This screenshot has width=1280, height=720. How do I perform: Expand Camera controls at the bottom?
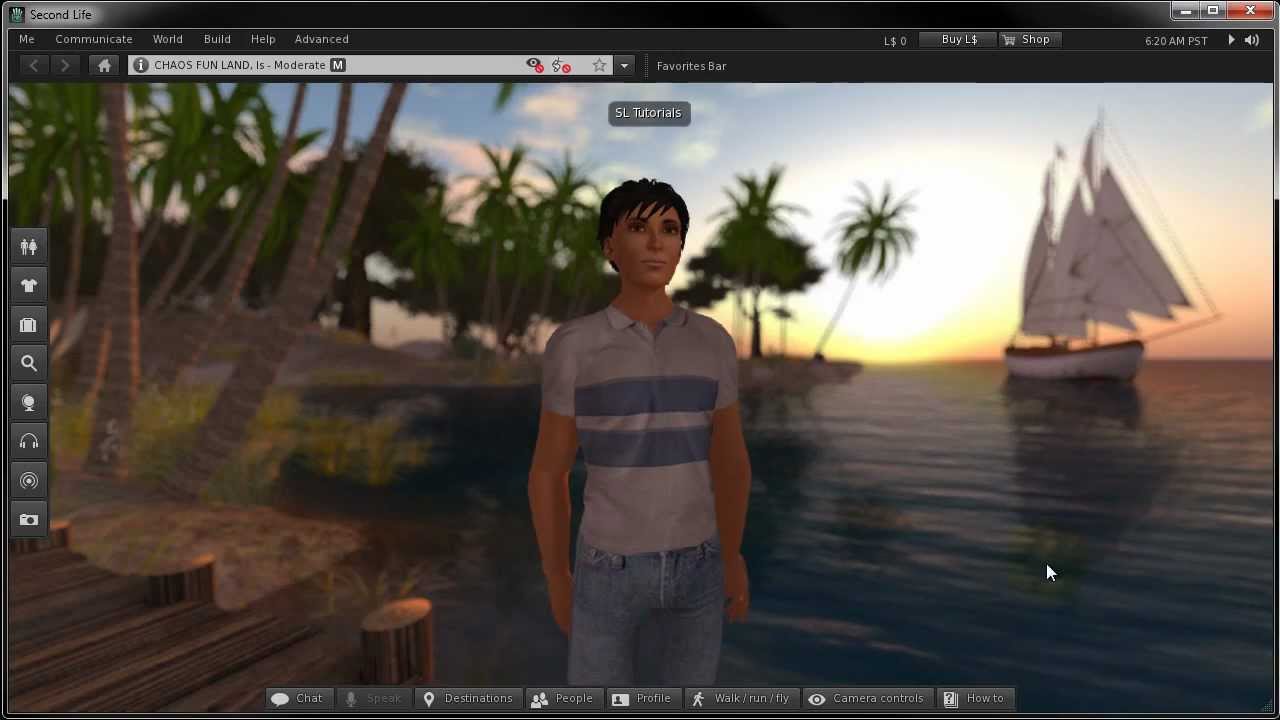[867, 698]
